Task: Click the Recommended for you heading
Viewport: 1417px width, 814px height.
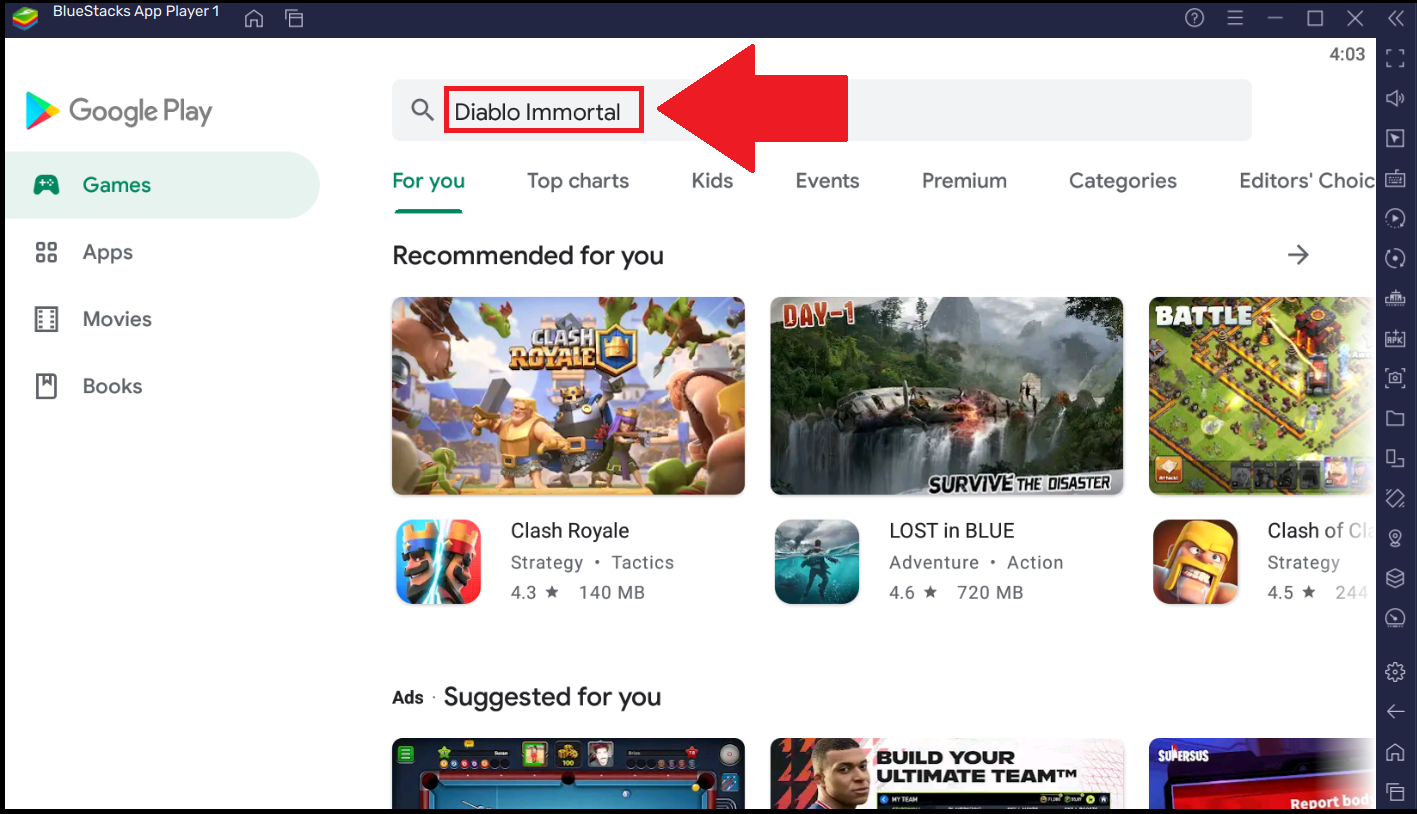Action: pos(528,256)
